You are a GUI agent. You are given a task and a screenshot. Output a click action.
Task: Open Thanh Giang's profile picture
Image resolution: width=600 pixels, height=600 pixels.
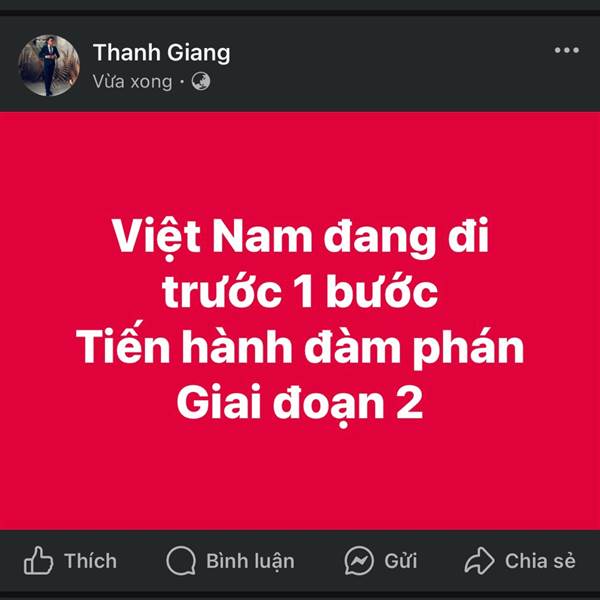coord(49,65)
